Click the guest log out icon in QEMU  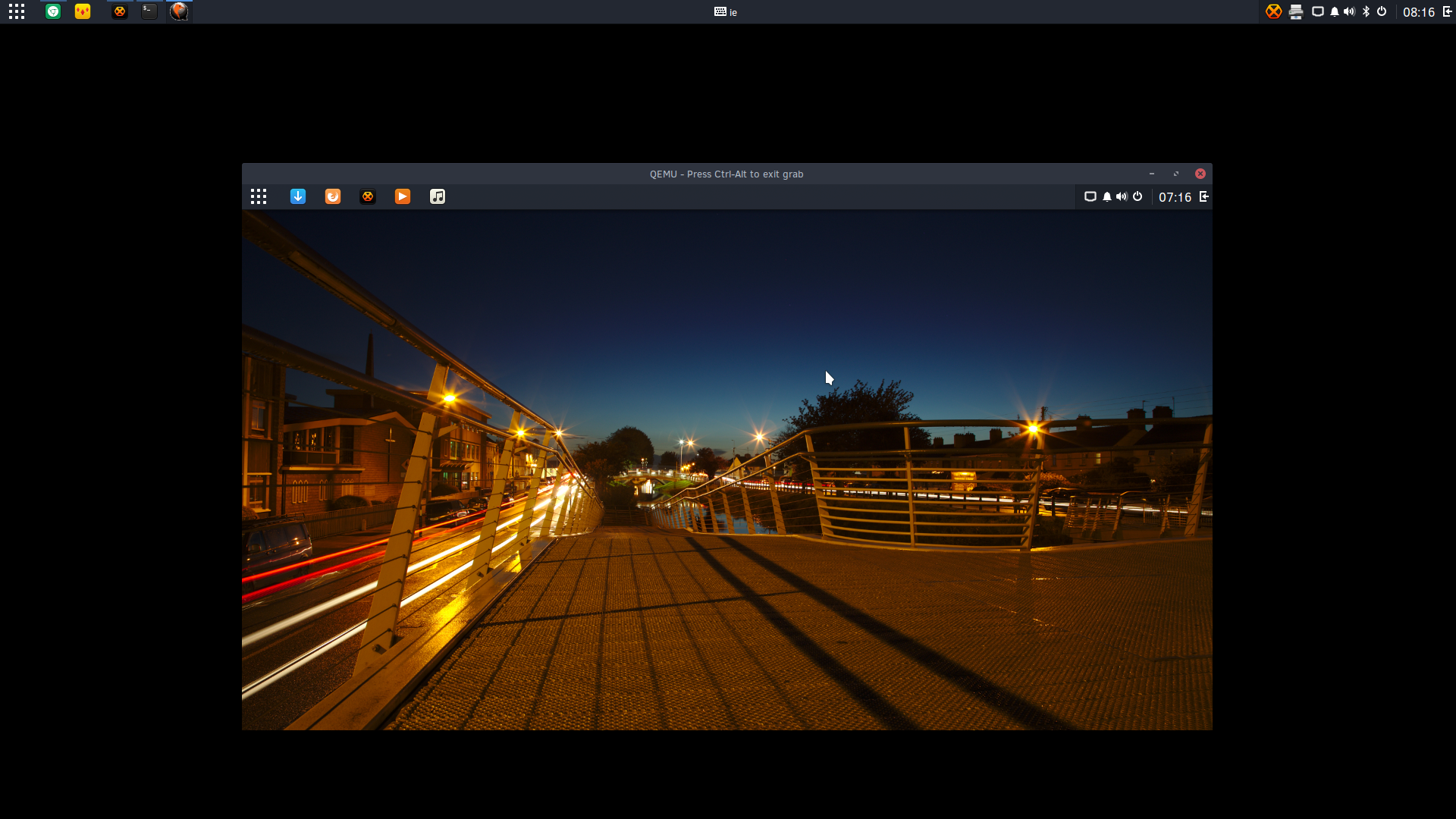1204,196
